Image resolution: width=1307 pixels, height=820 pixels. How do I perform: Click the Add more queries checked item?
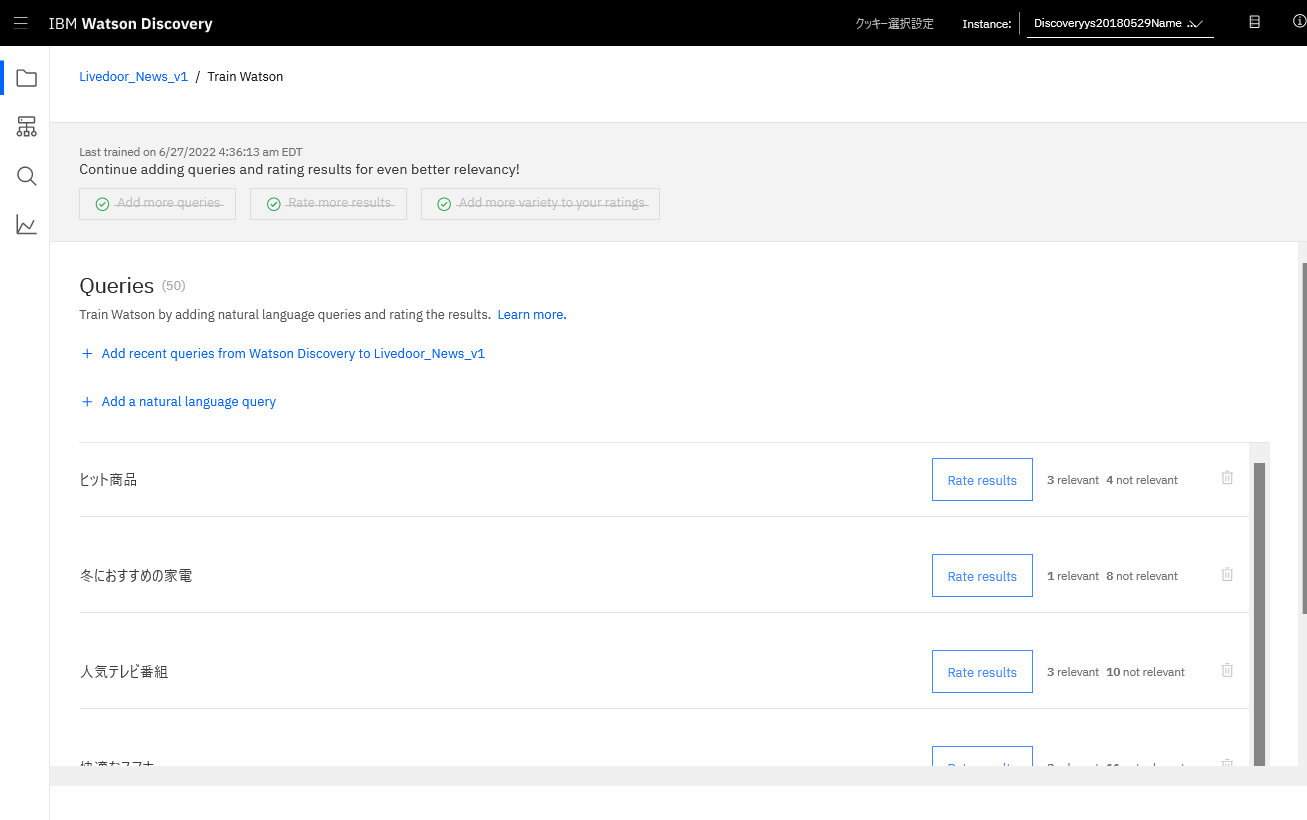(x=158, y=203)
